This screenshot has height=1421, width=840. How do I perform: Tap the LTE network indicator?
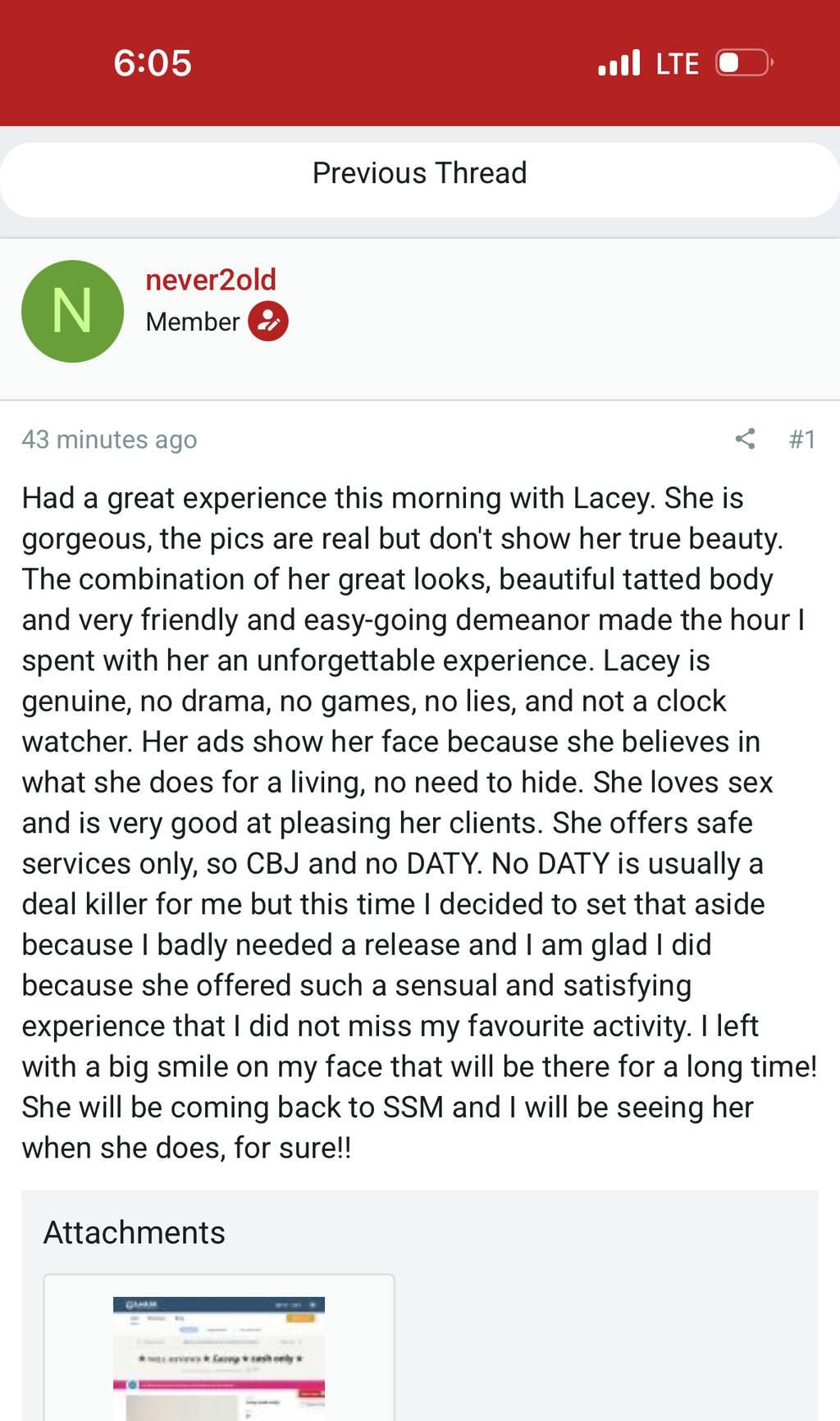[x=677, y=63]
